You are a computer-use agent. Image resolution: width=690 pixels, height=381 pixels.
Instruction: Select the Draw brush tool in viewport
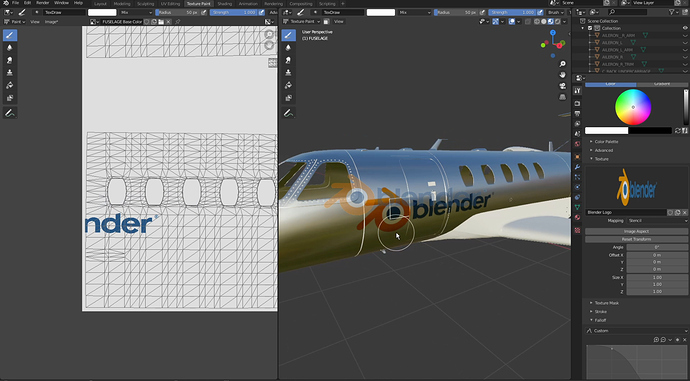[x=288, y=35]
